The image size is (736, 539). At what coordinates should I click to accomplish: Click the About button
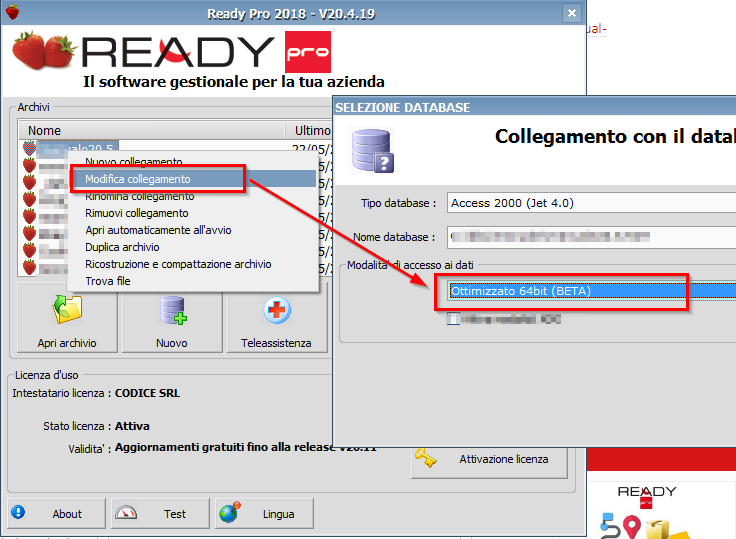point(56,514)
